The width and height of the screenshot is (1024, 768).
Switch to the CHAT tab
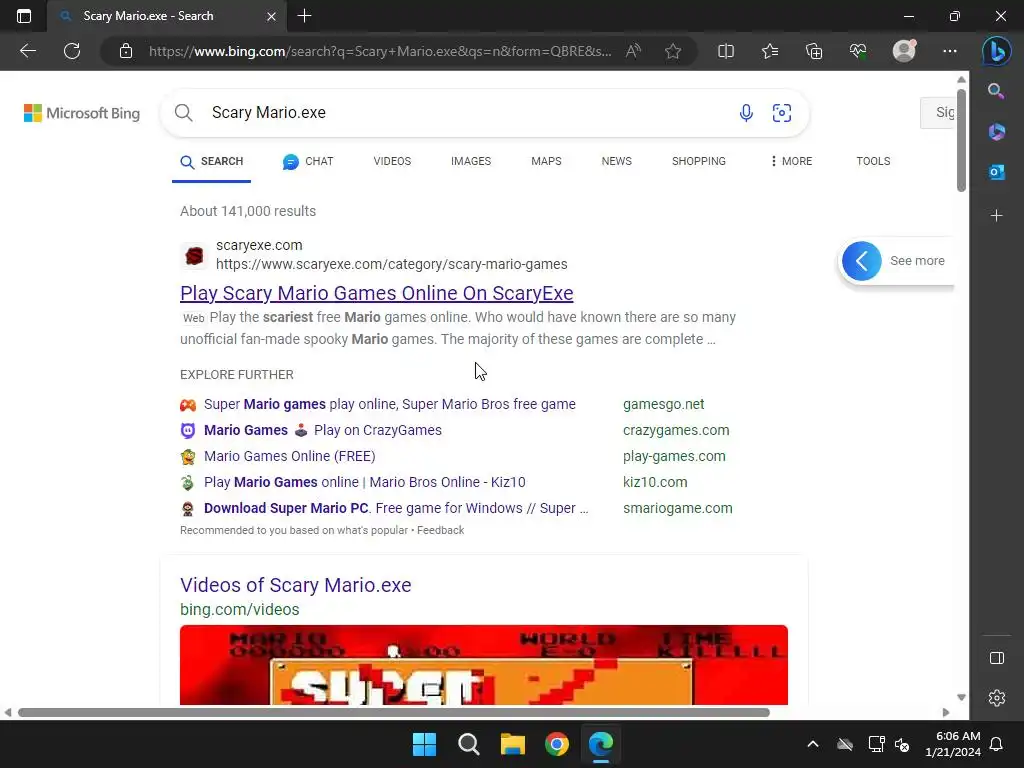pos(308,161)
